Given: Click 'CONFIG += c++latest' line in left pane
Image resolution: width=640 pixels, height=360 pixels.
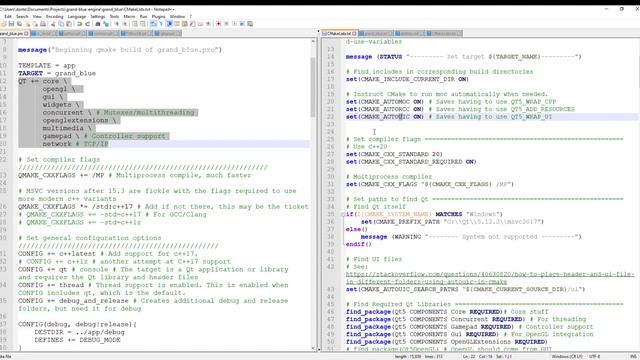Looking at the screenshot, I should [x=57, y=253].
